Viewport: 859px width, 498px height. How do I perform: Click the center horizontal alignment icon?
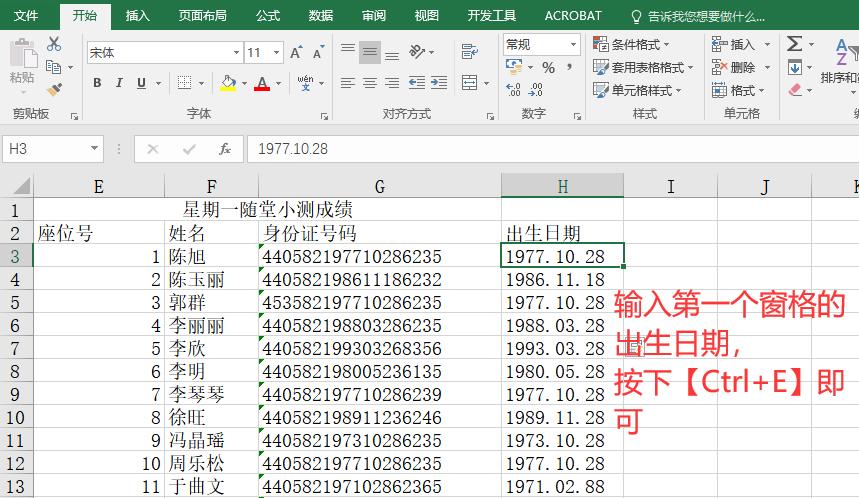click(370, 83)
